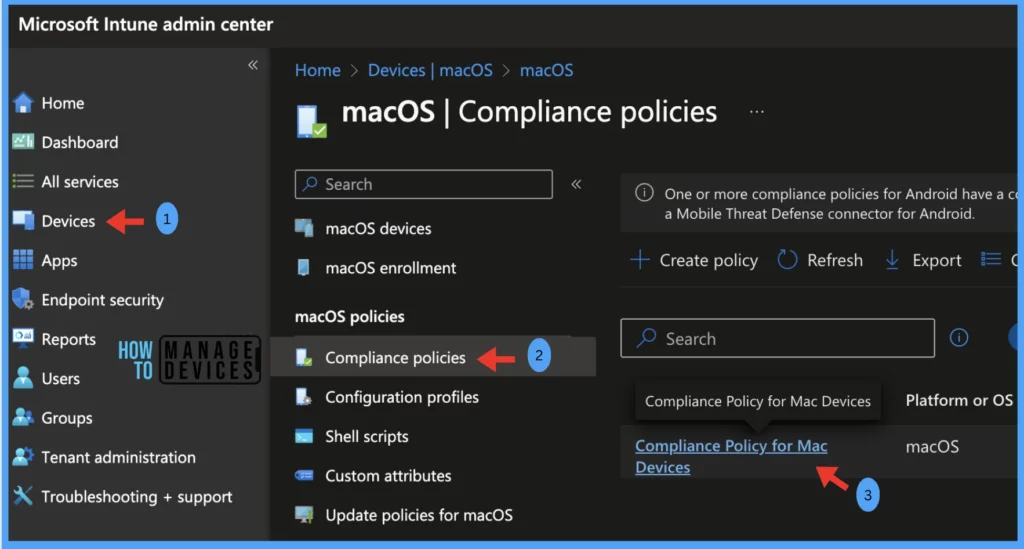Collapse the main left navigation sidebar

point(253,65)
